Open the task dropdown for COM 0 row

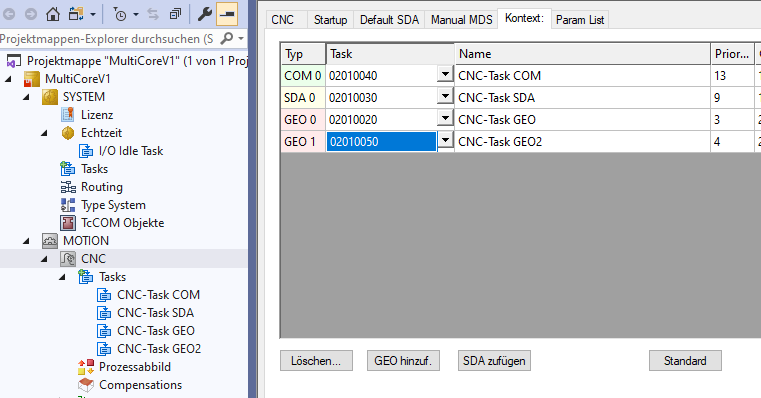445,75
